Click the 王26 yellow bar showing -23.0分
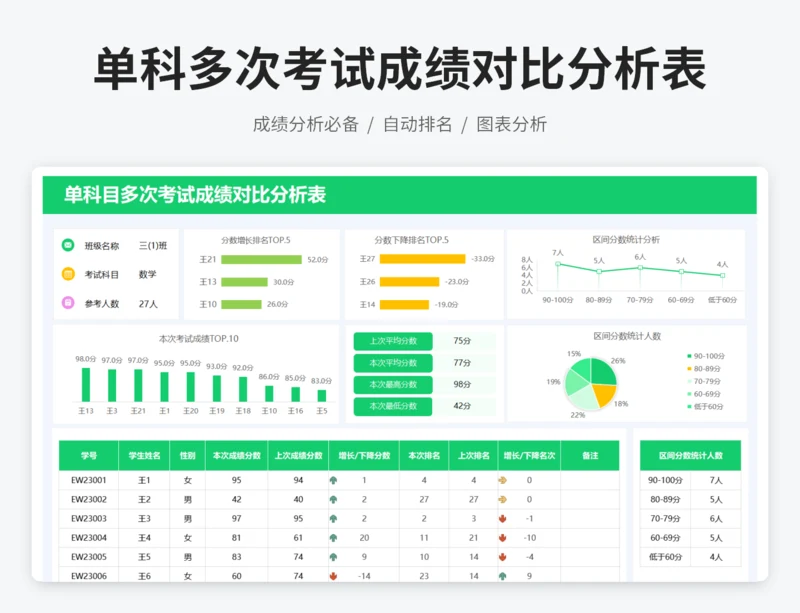Image resolution: width=800 pixels, height=613 pixels. pos(409,282)
